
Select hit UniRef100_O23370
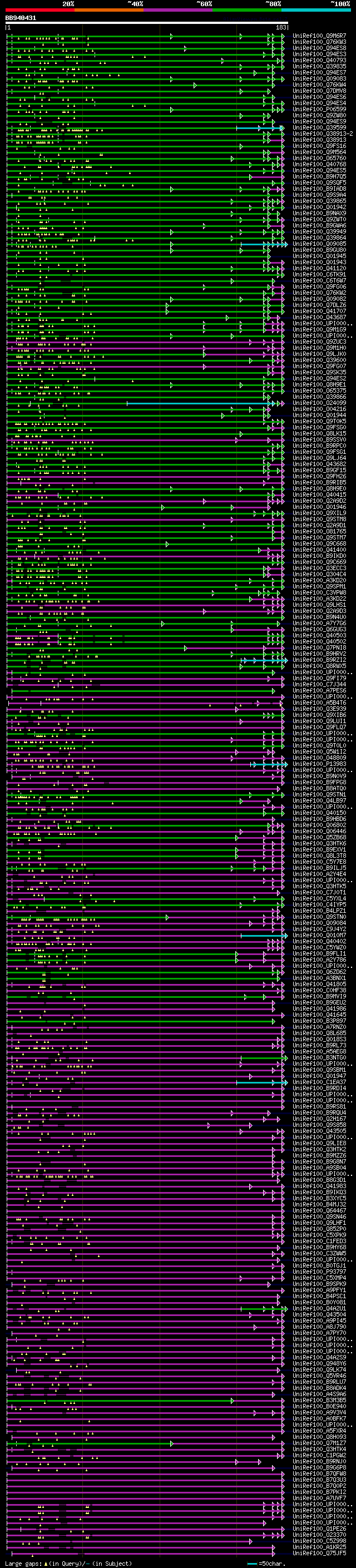319,1535
